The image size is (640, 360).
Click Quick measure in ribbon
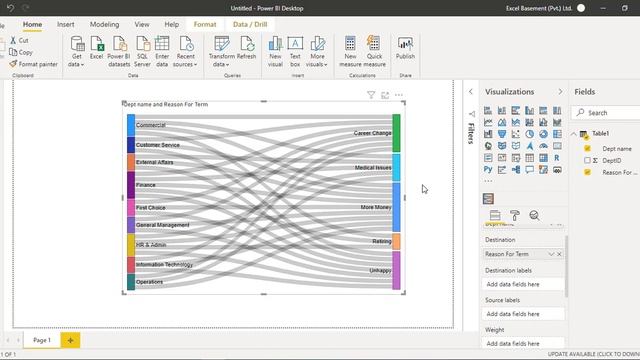tap(374, 51)
